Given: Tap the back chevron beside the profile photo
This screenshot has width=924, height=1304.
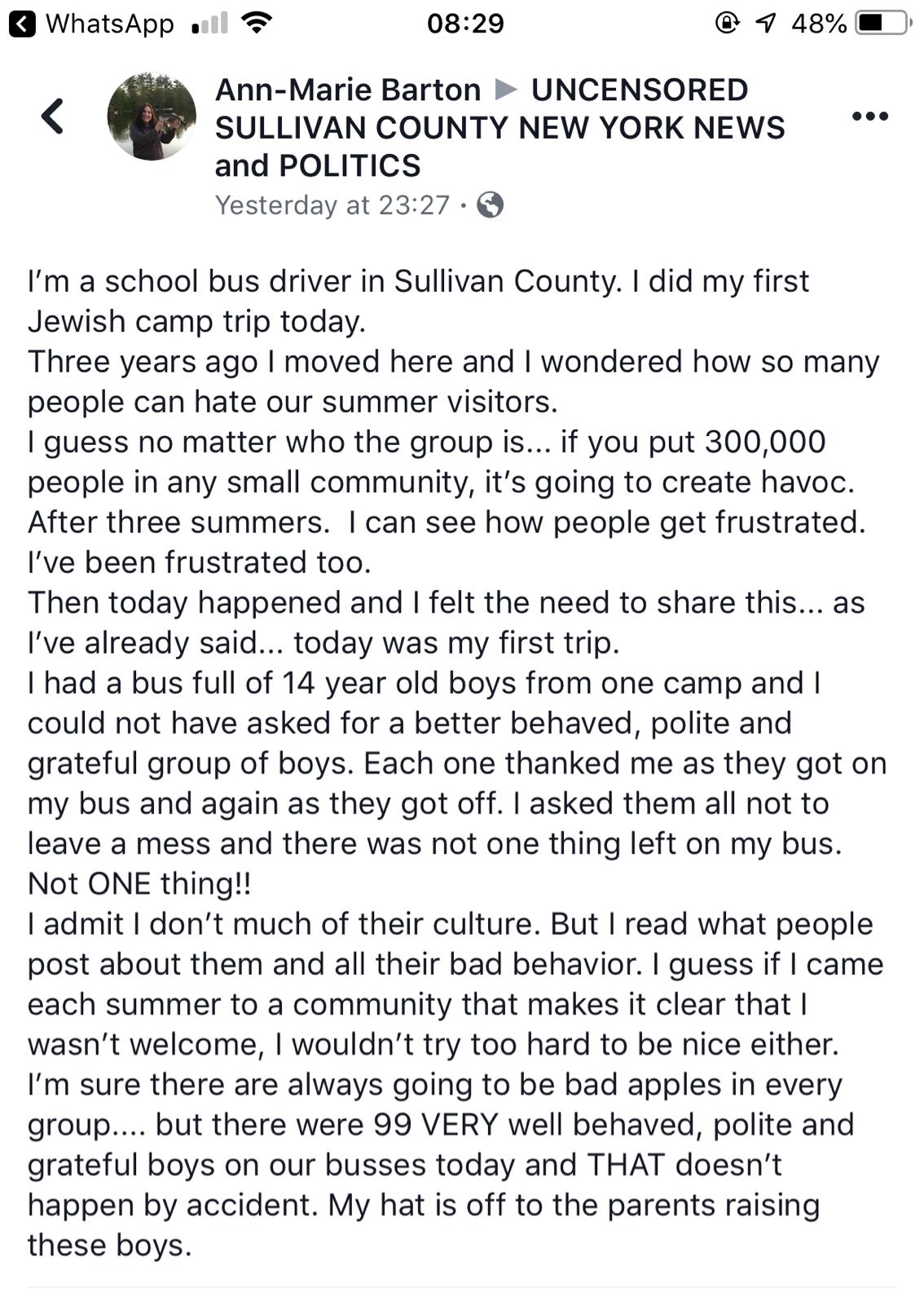Looking at the screenshot, I should (53, 116).
